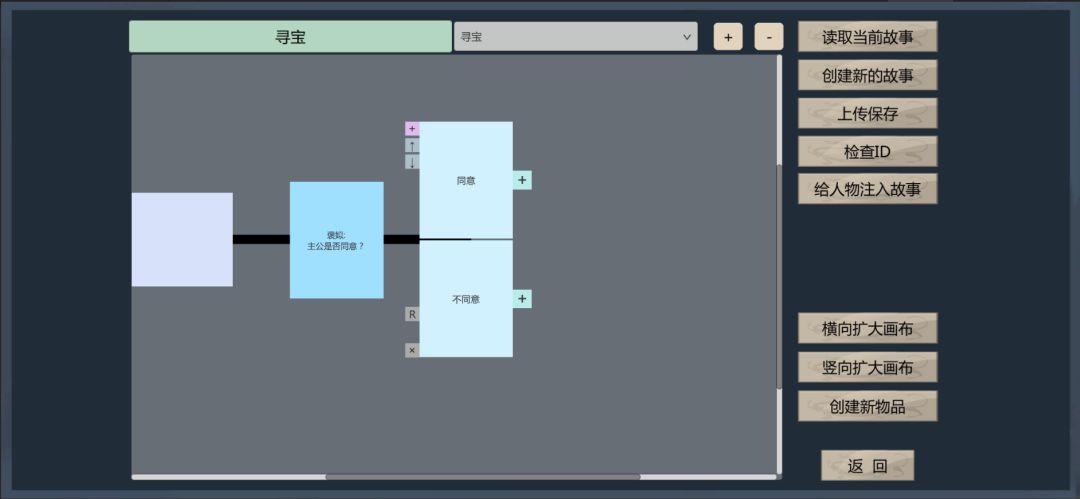Click 读取当前故事 button
The height and width of the screenshot is (499, 1080).
(867, 37)
